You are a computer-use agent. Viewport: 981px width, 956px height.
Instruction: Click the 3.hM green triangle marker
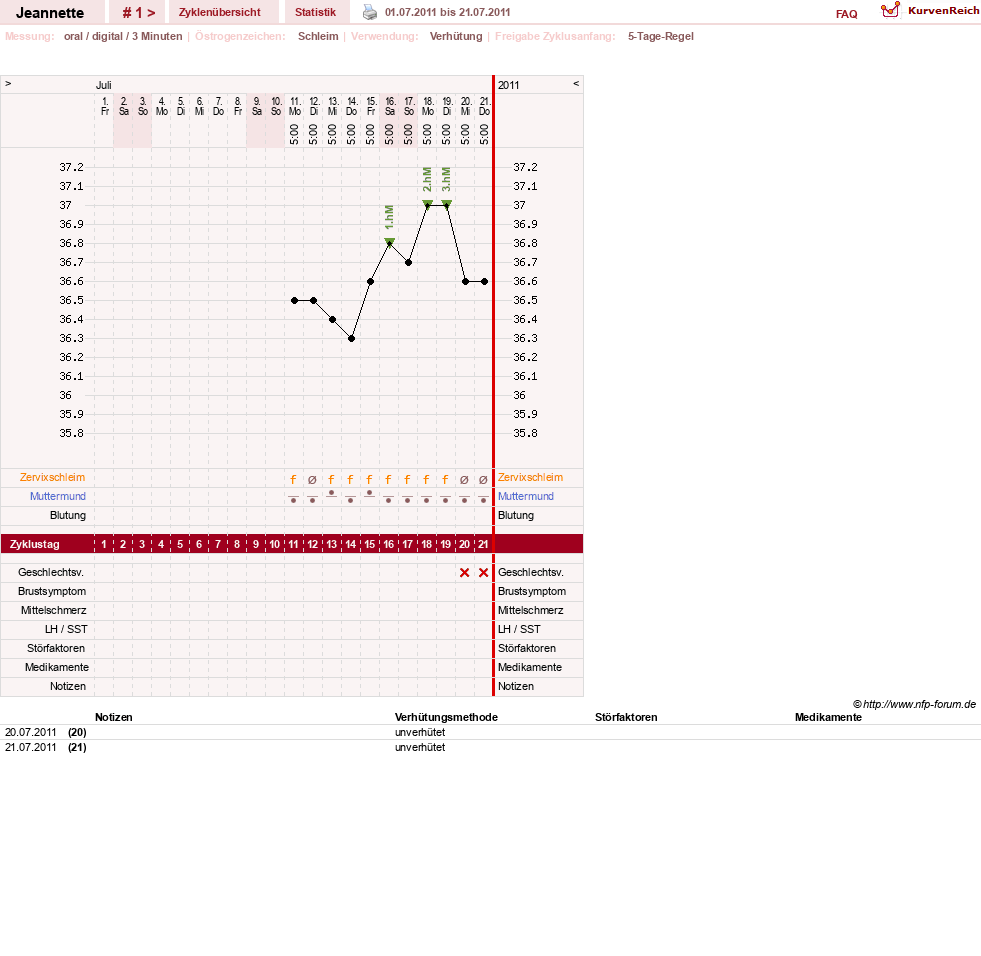pos(446,203)
